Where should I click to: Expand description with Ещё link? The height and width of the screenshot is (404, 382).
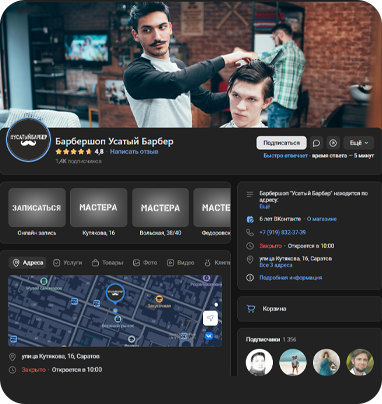265,207
